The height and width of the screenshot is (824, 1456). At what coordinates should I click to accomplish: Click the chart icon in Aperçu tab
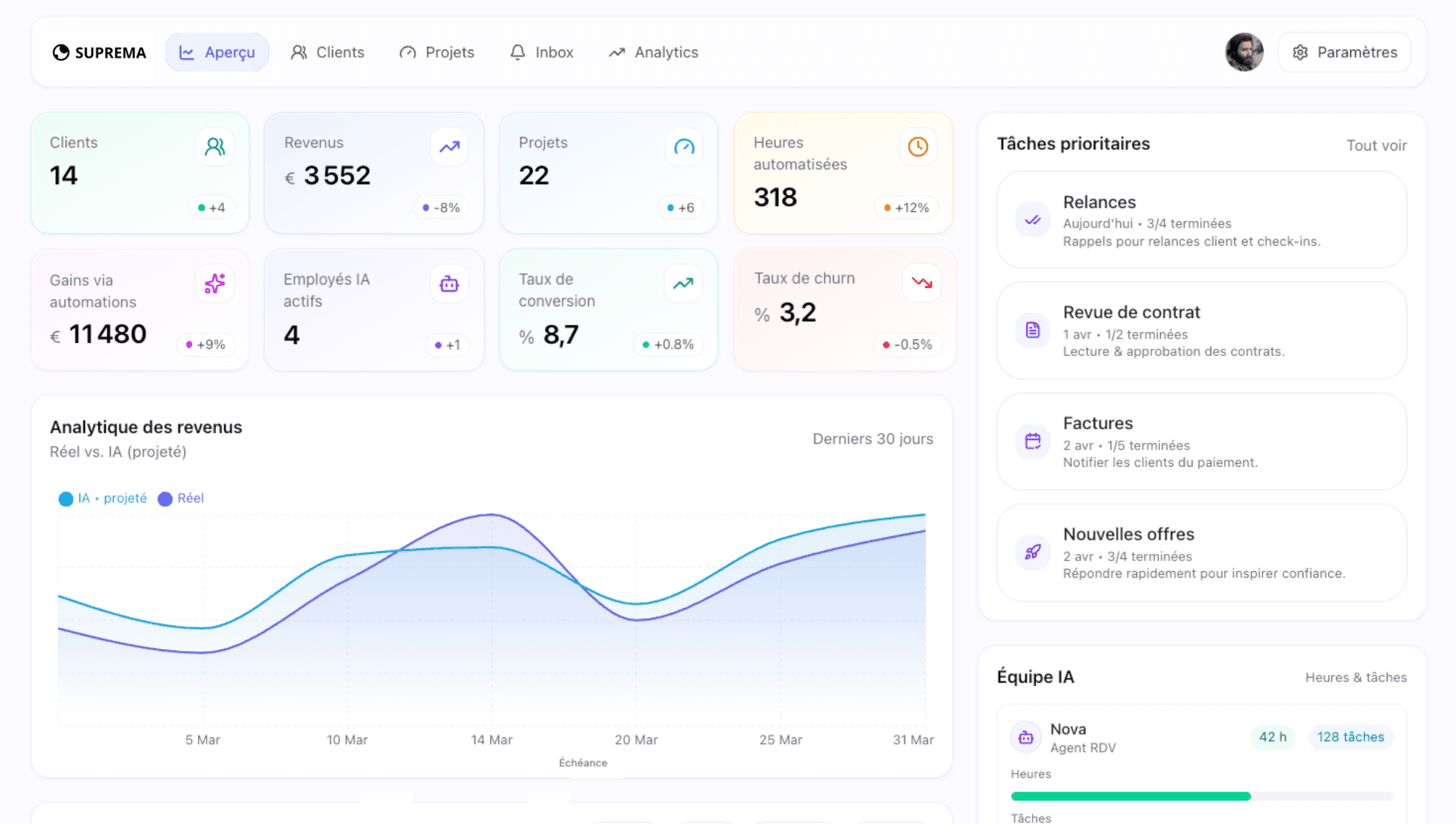click(187, 53)
